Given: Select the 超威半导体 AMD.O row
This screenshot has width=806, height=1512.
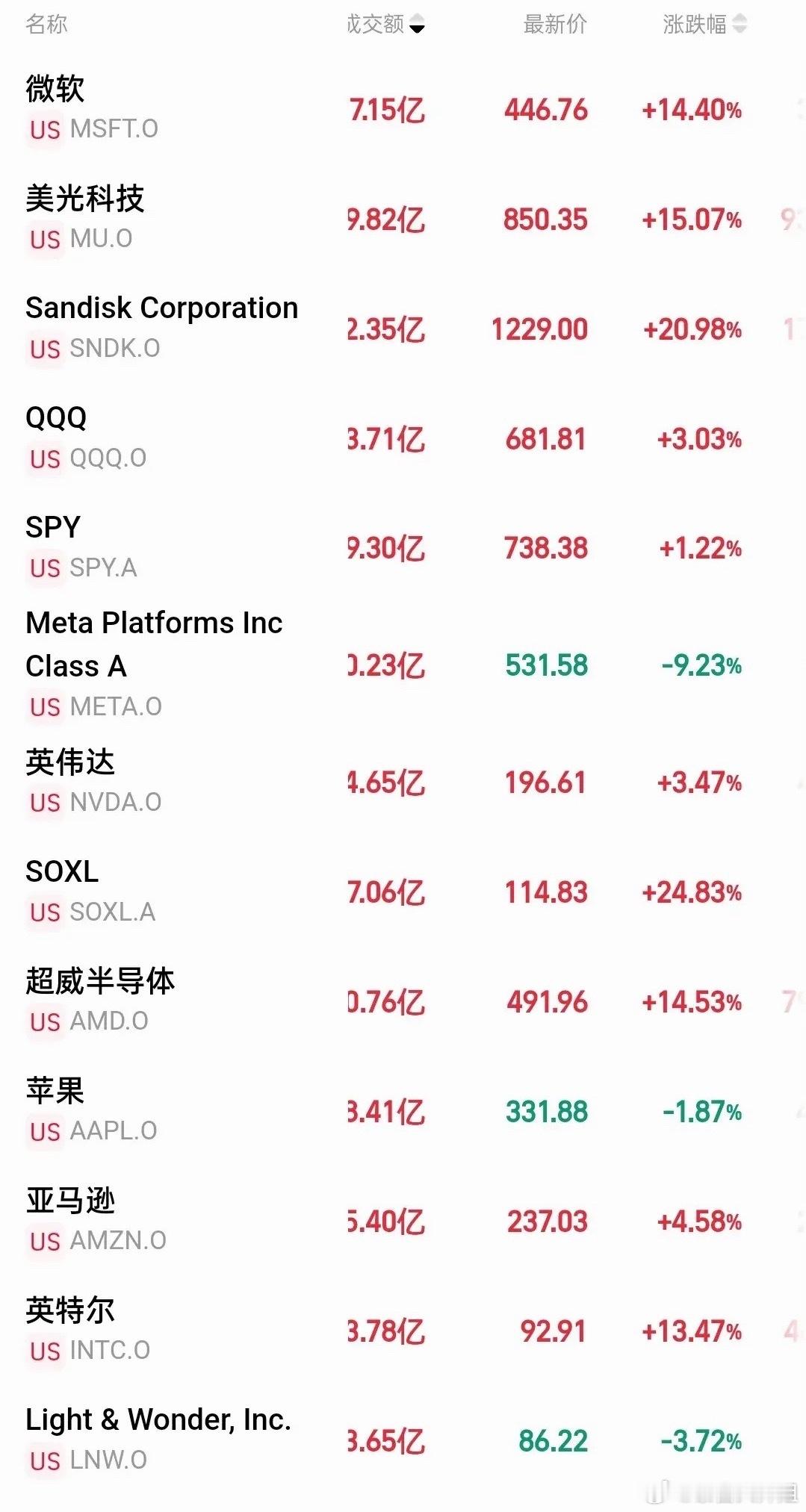Looking at the screenshot, I should click(403, 1002).
